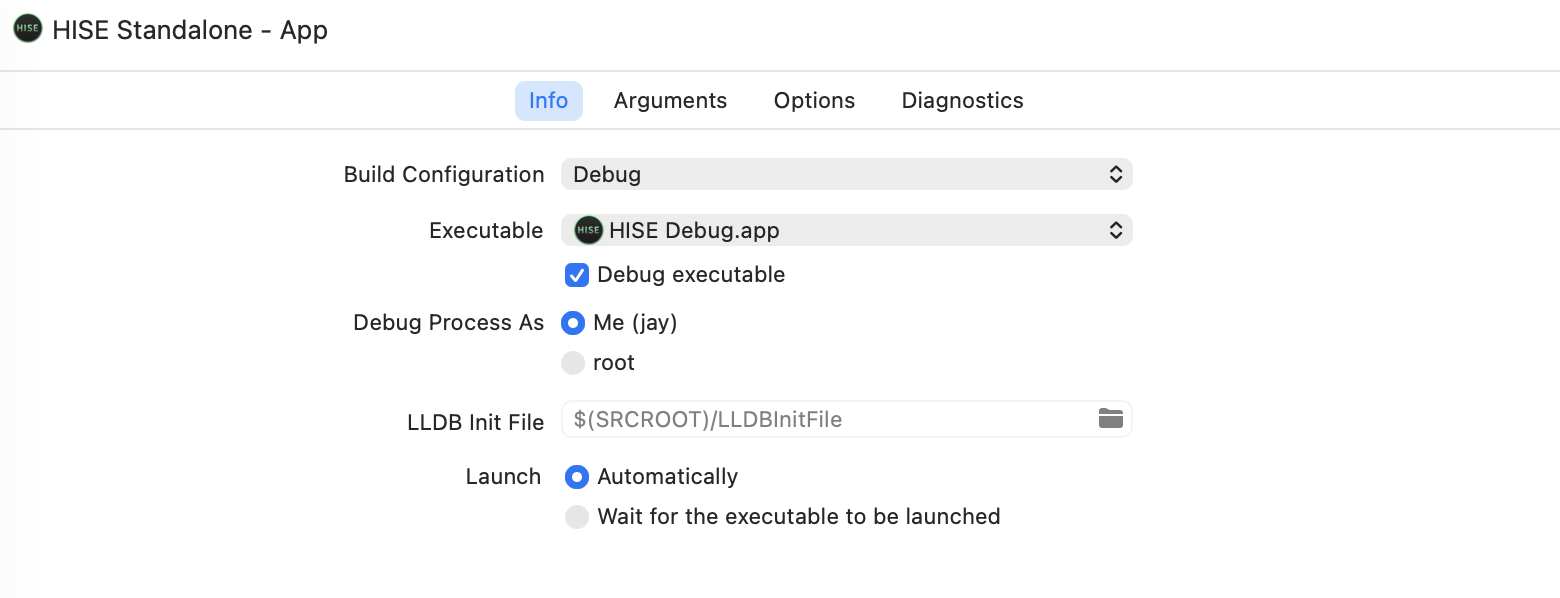Open the Build Configuration dropdown
Viewport: 1560px width, 598px height.
click(x=845, y=174)
